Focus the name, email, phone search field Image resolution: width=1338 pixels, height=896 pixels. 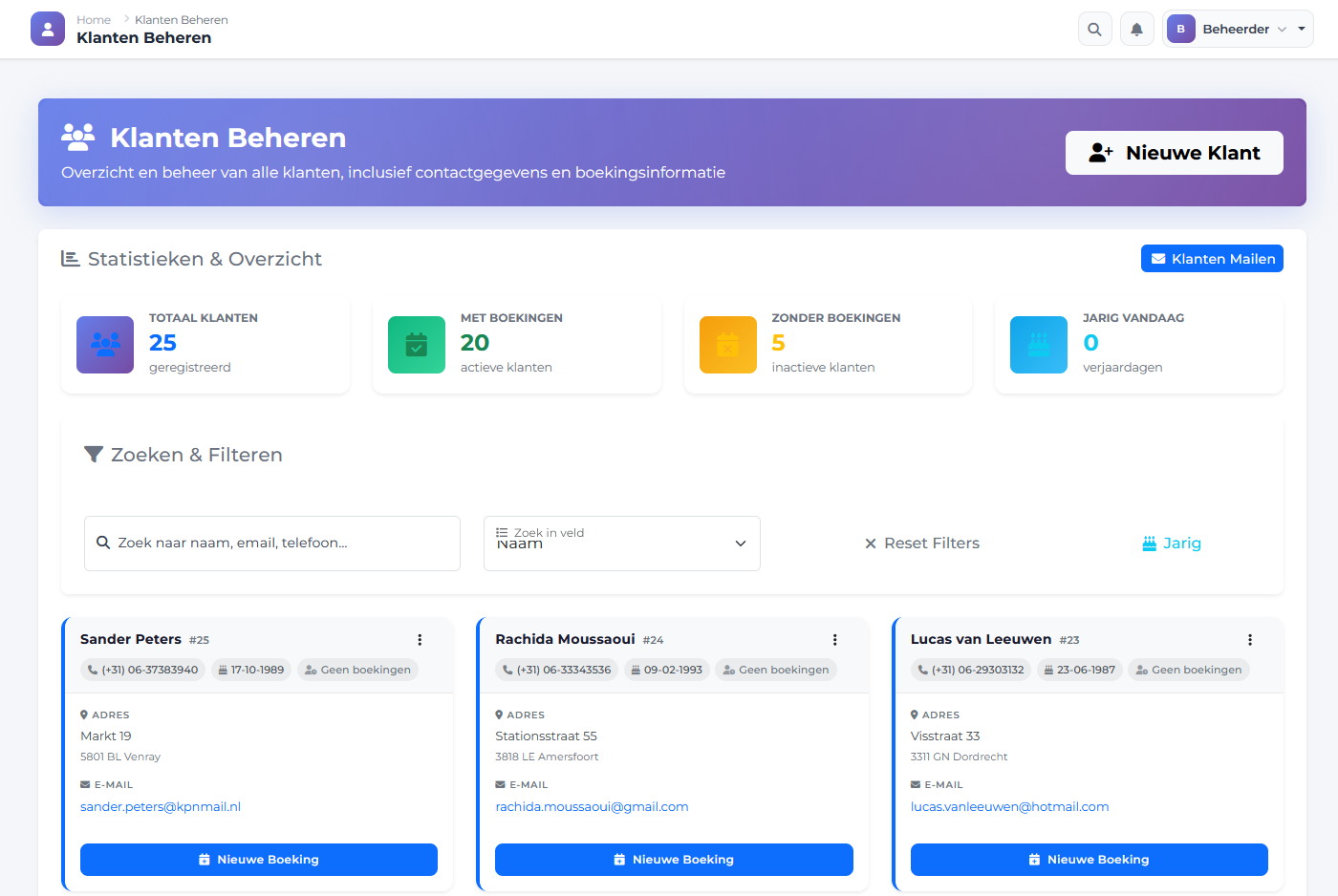272,544
